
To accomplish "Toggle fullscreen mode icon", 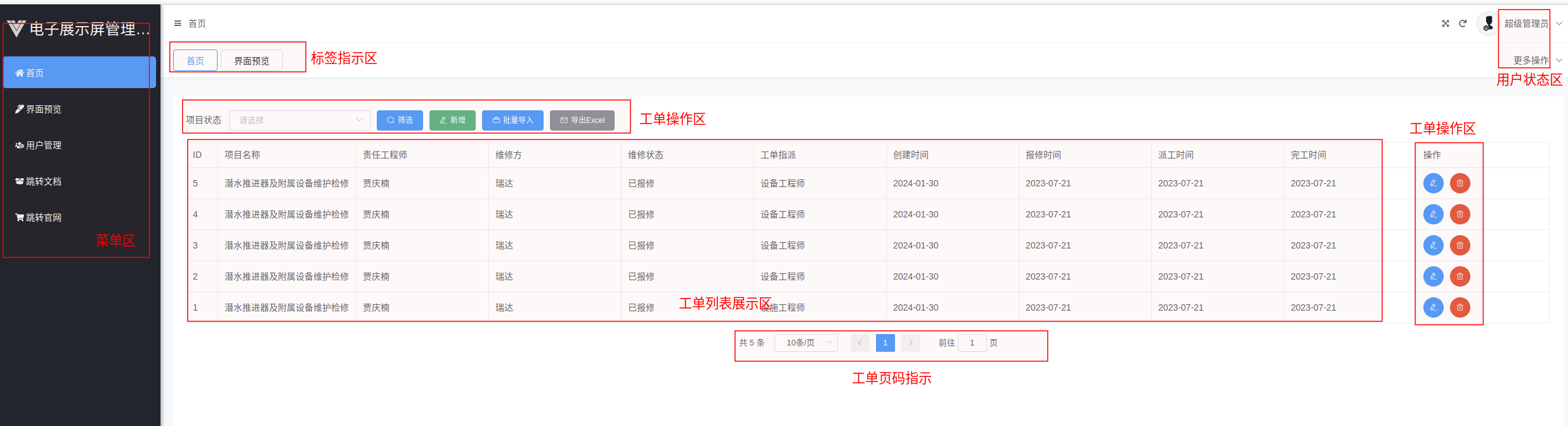I will pyautogui.click(x=1446, y=23).
